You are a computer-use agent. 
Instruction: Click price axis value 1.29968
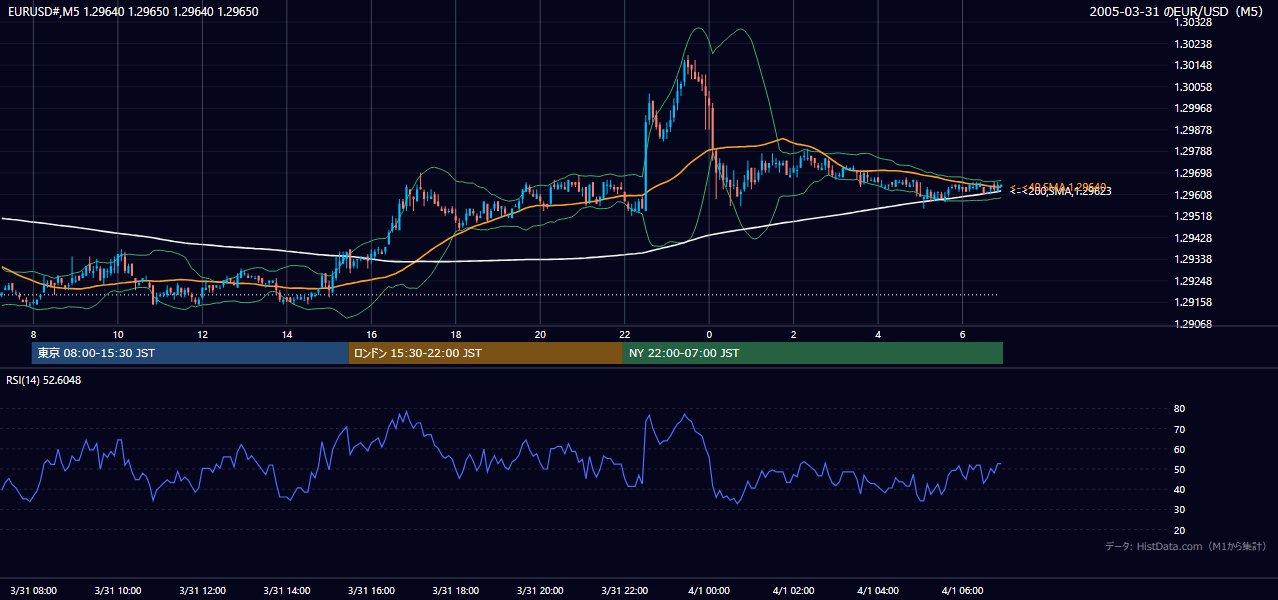(1195, 108)
